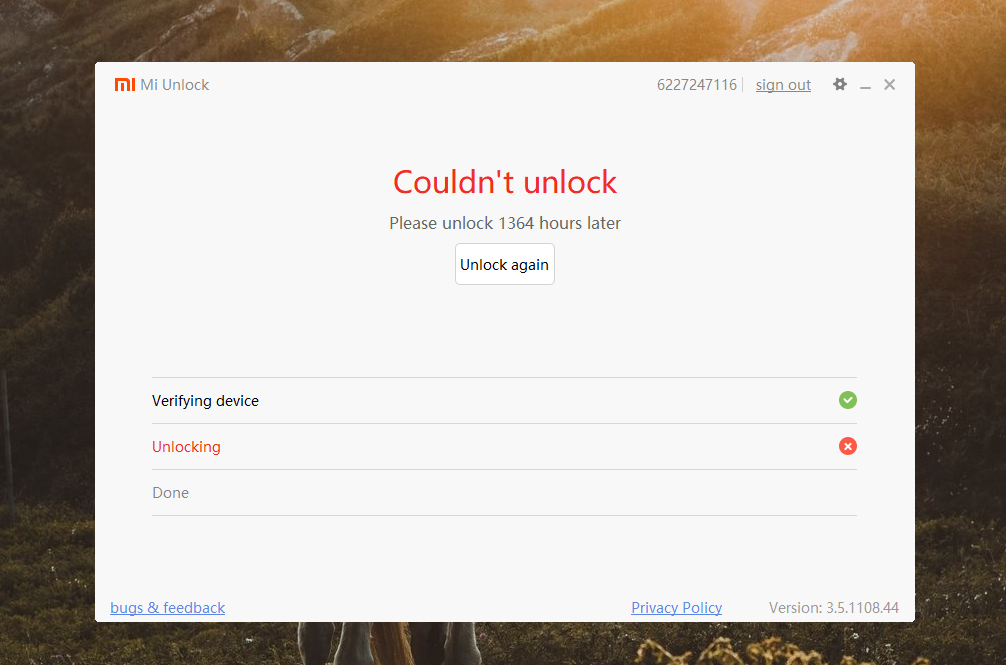Minimize the Mi Unlock window

[x=865, y=85]
